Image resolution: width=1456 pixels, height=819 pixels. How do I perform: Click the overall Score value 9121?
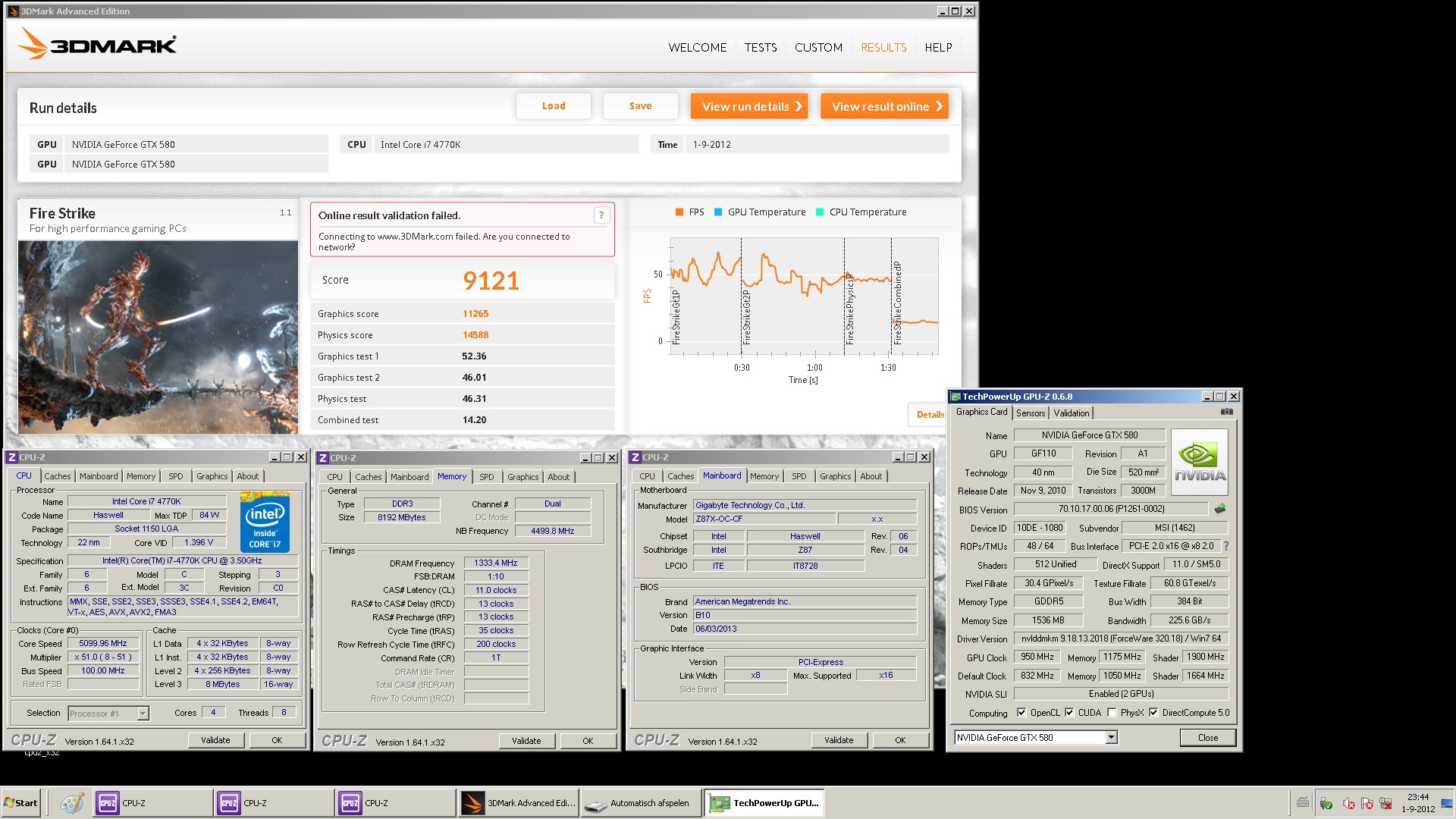(491, 281)
